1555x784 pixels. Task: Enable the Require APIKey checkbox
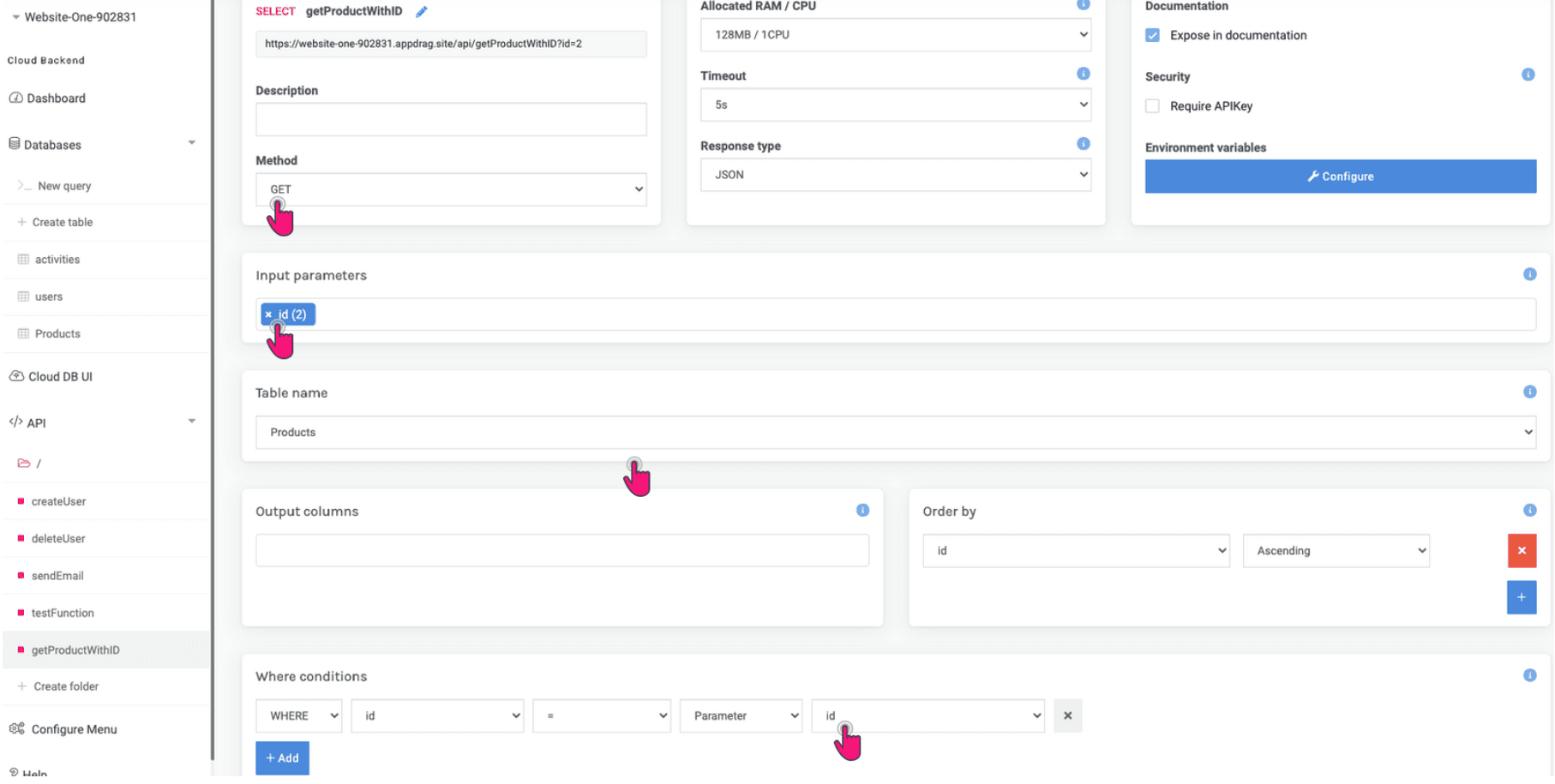click(1153, 106)
